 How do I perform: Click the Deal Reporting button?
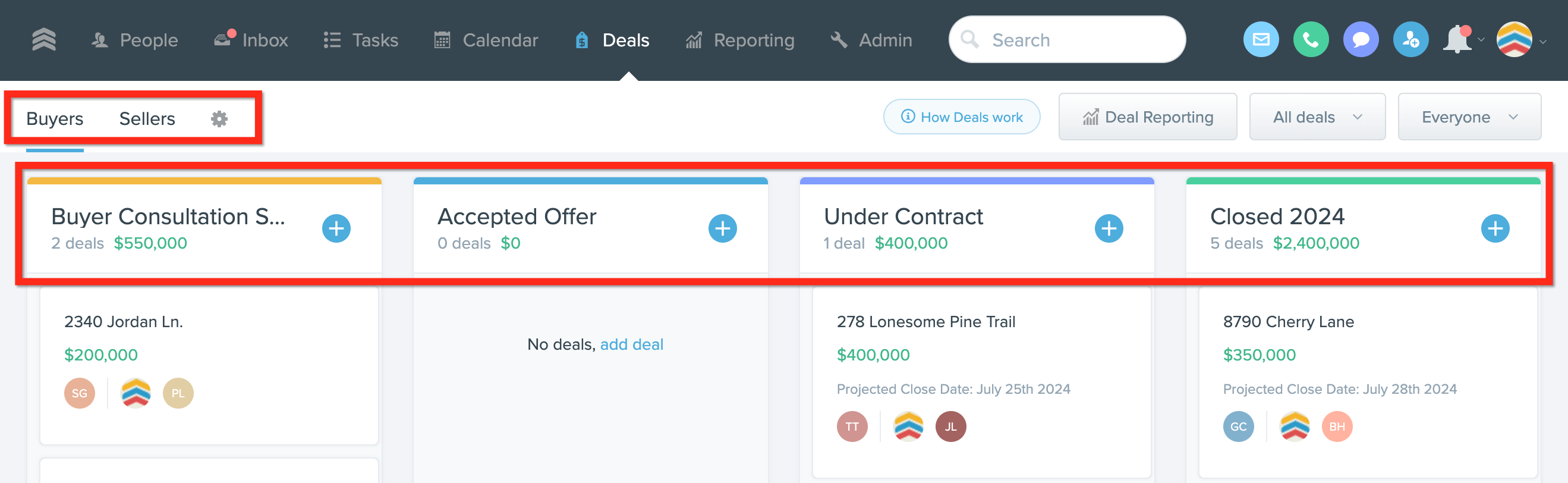(1147, 117)
